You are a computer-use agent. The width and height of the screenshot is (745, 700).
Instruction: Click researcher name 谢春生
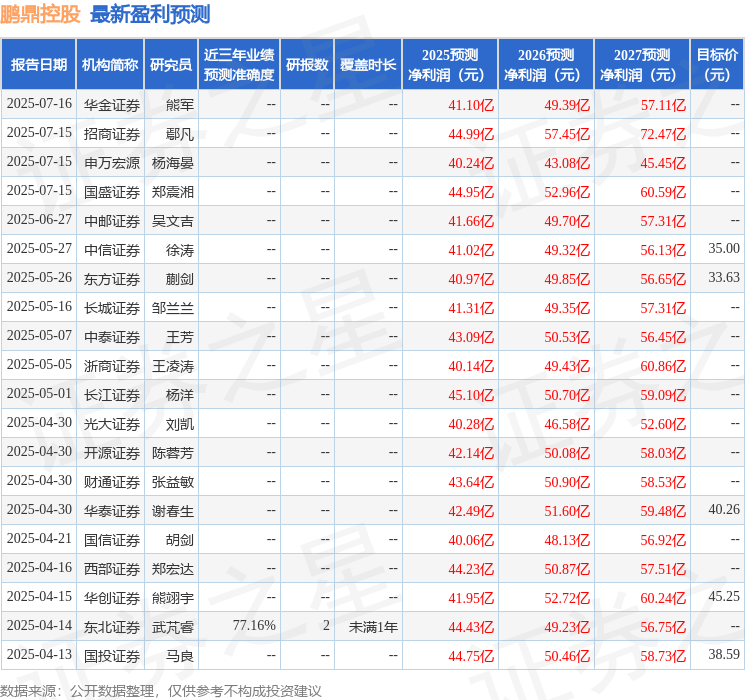pos(173,511)
